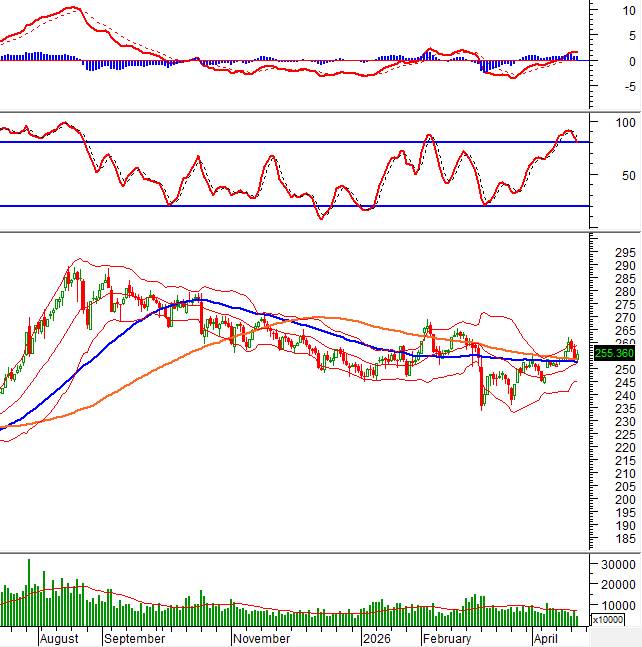
Task: Click the MACD peak in top panel
Action: tap(70, 8)
